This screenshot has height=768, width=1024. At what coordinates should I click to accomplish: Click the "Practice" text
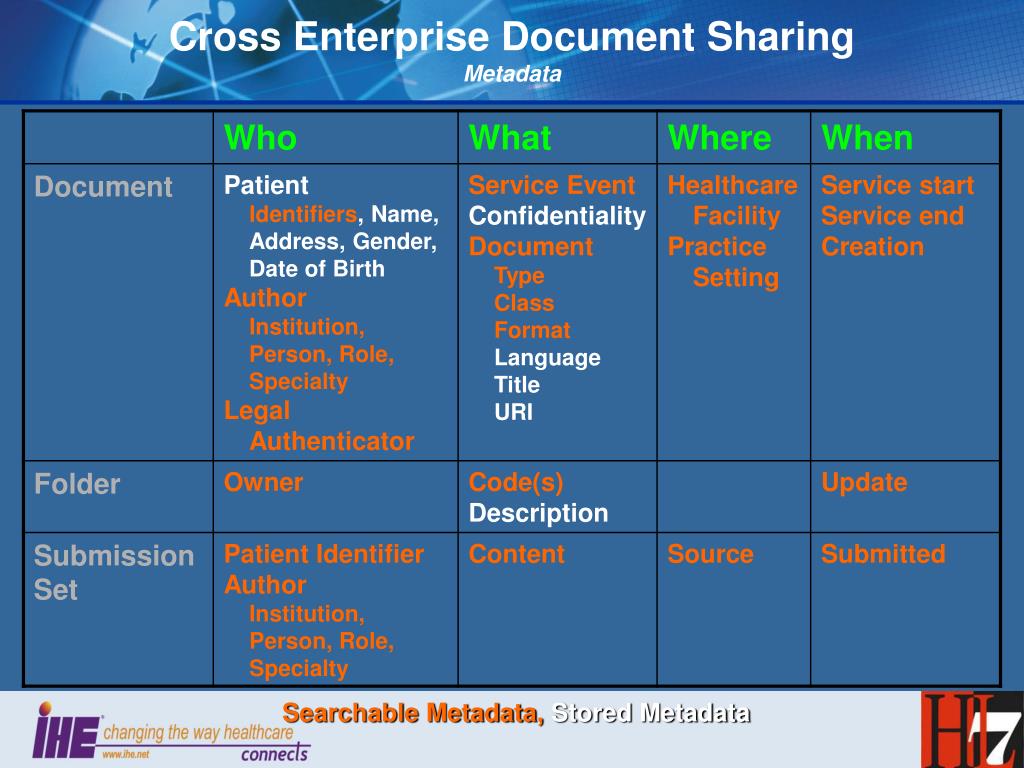pyautogui.click(x=717, y=247)
